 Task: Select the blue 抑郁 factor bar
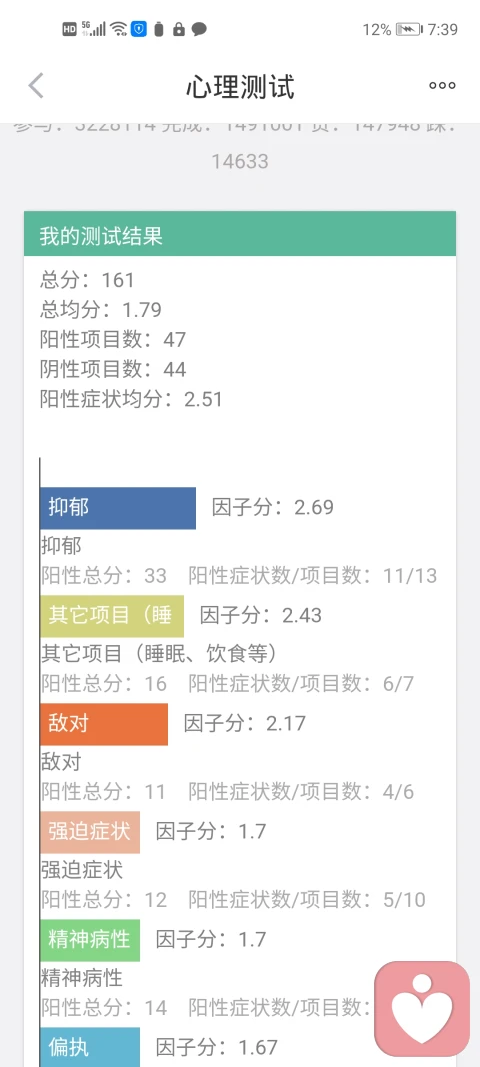pyautogui.click(x=118, y=508)
